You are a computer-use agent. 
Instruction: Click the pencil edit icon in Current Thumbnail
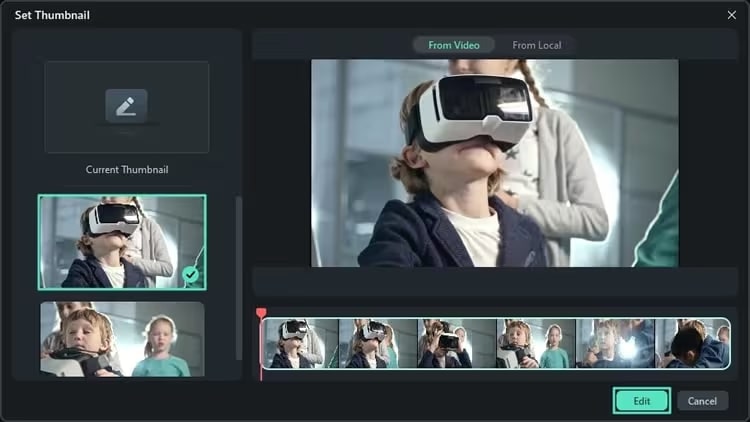(x=126, y=106)
